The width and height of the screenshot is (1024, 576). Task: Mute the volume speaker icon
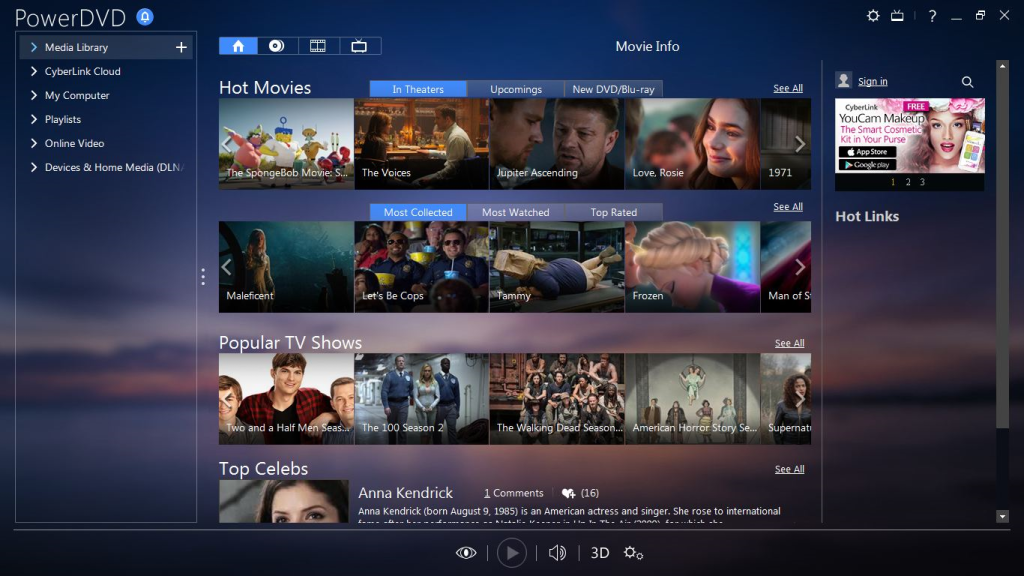[x=557, y=553]
